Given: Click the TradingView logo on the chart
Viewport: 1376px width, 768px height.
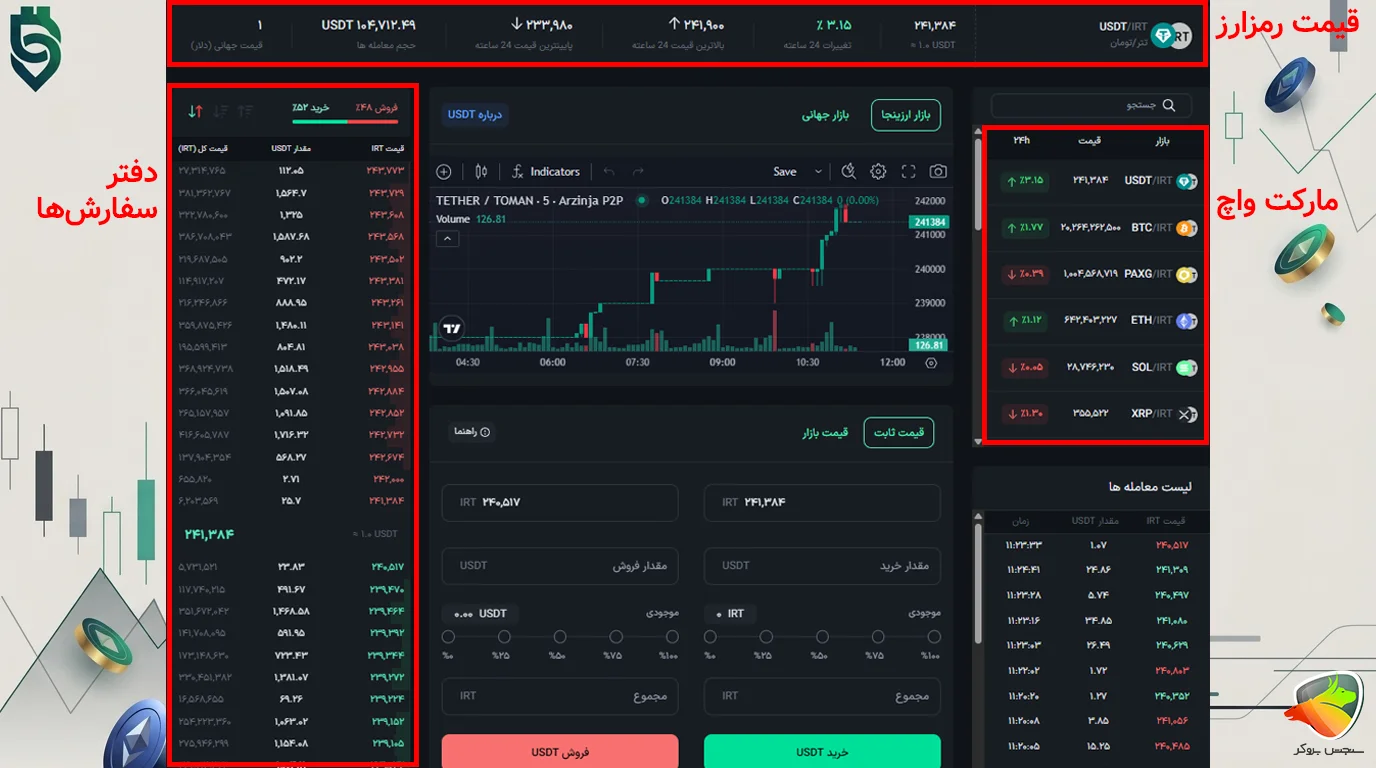Looking at the screenshot, I should tap(452, 327).
